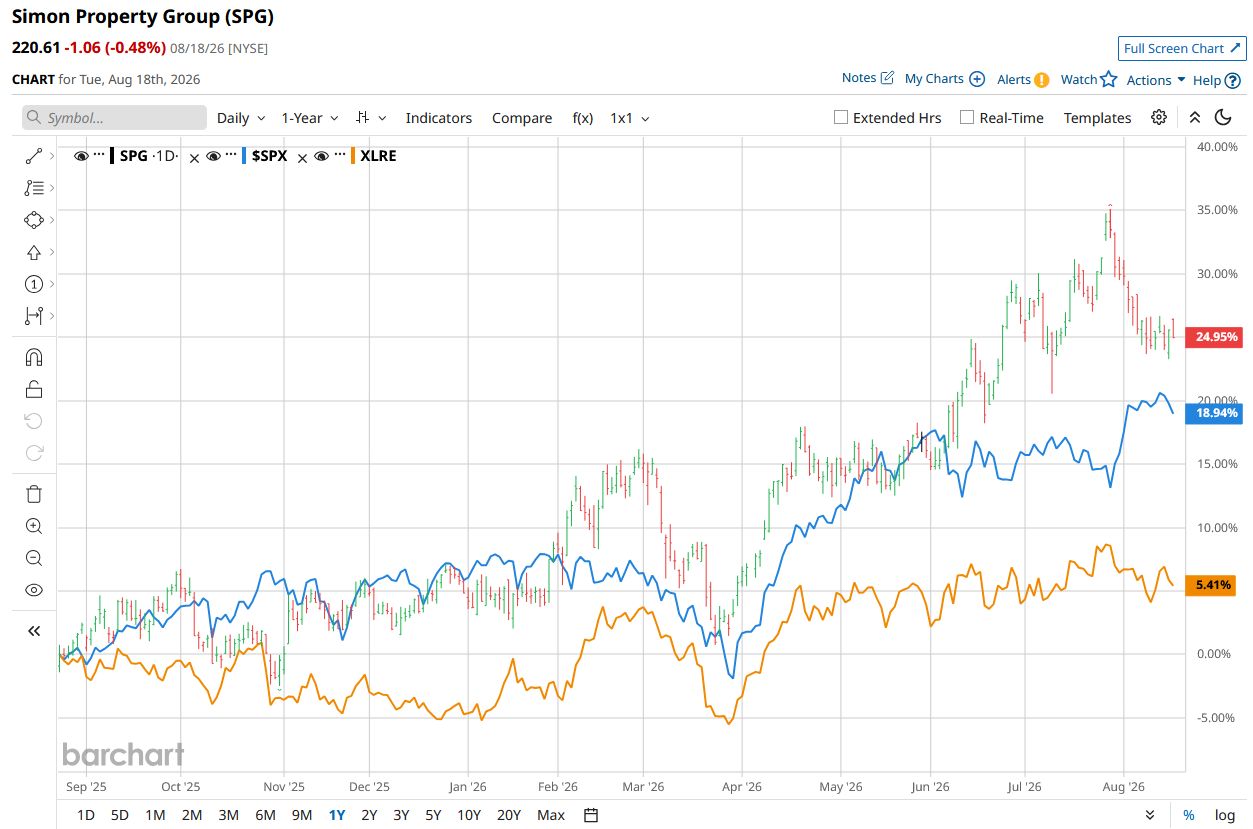Expand polygon shapes tool options chevron
Screen dimensions: 1253x829
[52, 219]
